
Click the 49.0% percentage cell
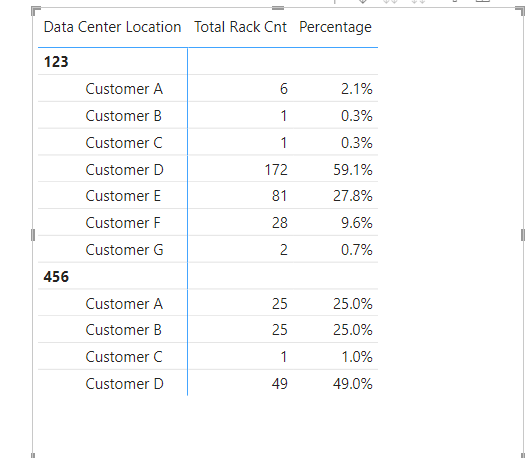pos(353,384)
